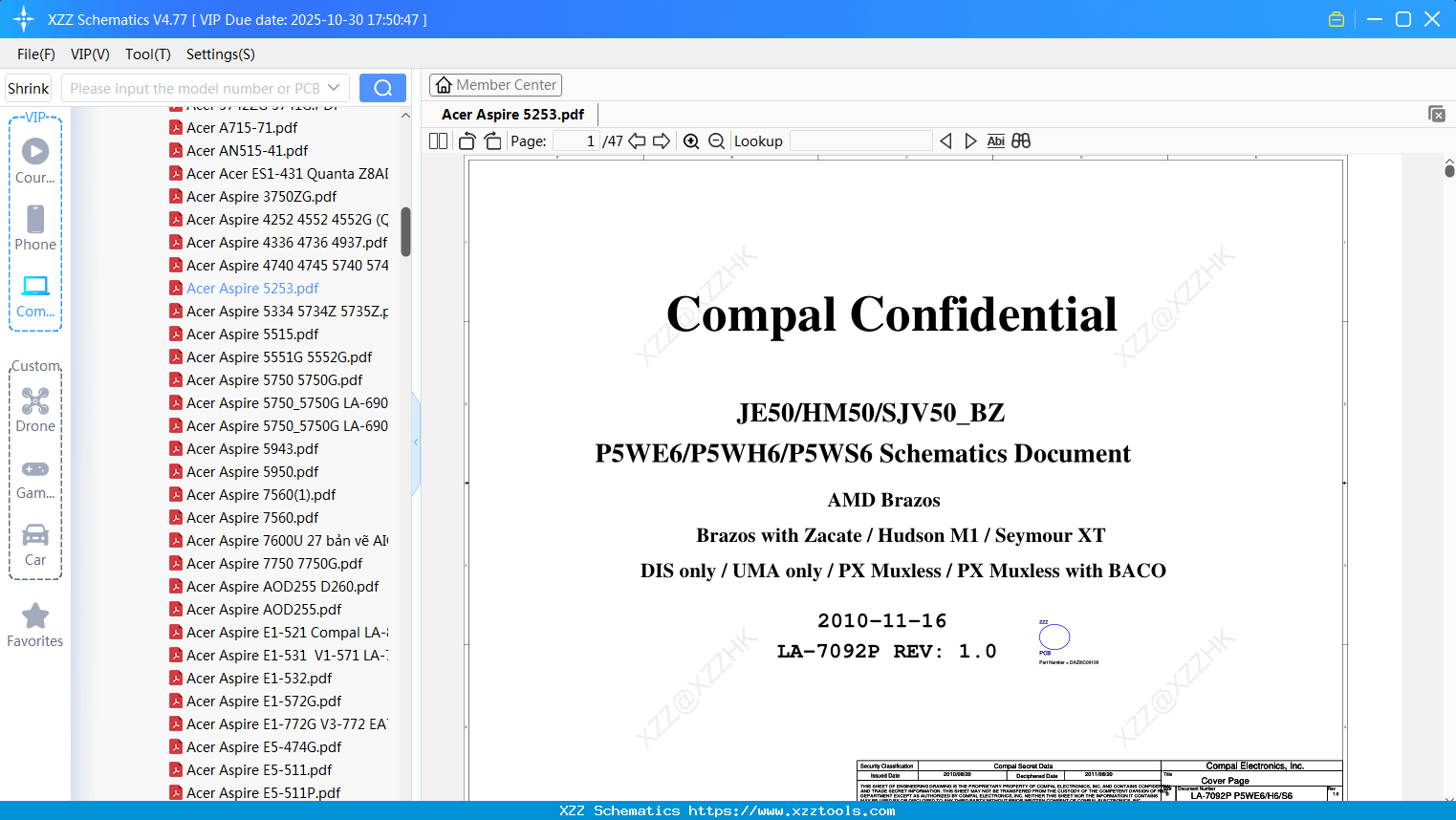Screen dimensions: 1456x820
Task: Open Acer Aspire AOD255.pdf
Action: coord(264,609)
